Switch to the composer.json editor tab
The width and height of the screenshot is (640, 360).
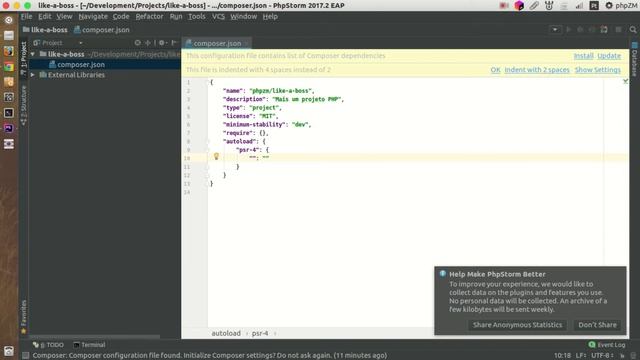(x=217, y=43)
